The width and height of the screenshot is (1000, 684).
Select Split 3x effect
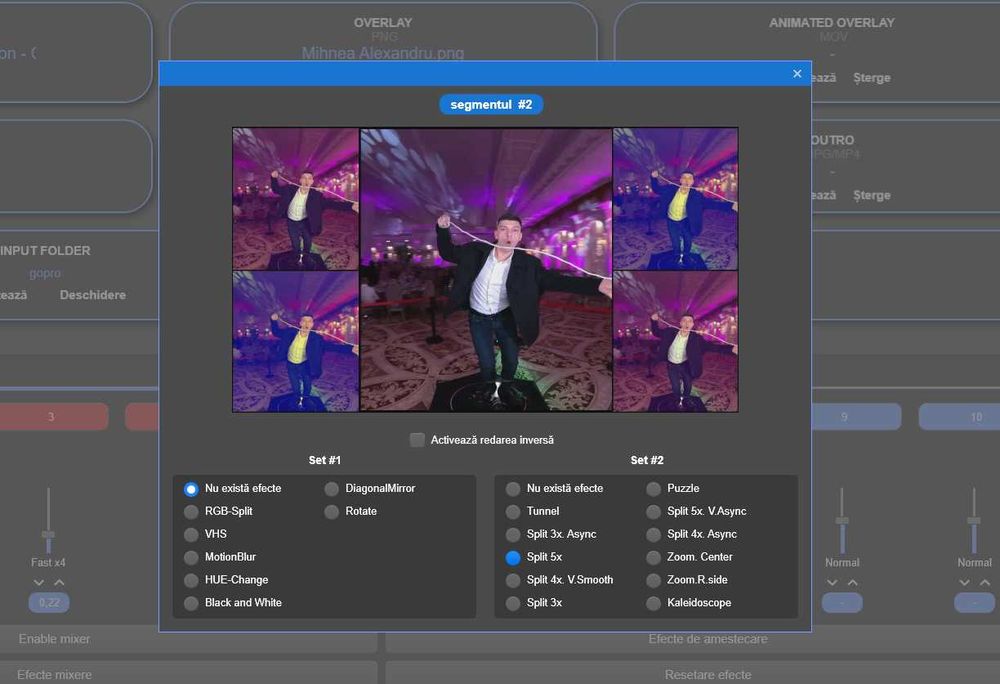coord(513,604)
